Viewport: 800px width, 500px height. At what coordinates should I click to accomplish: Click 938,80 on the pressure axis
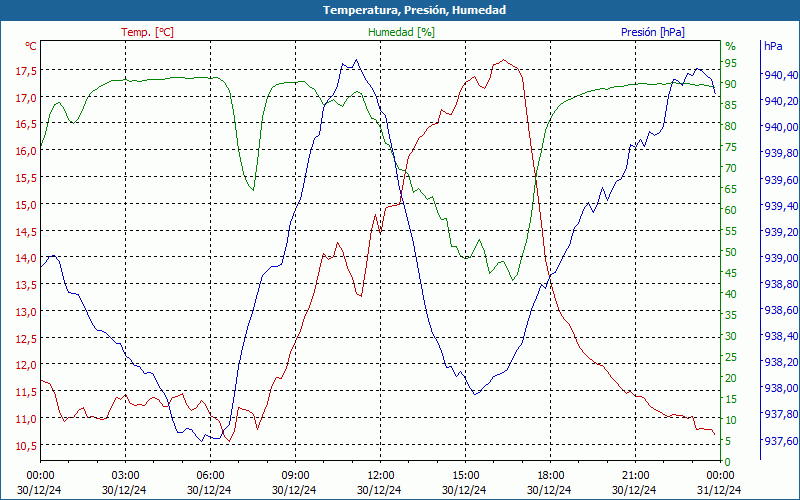(781, 284)
